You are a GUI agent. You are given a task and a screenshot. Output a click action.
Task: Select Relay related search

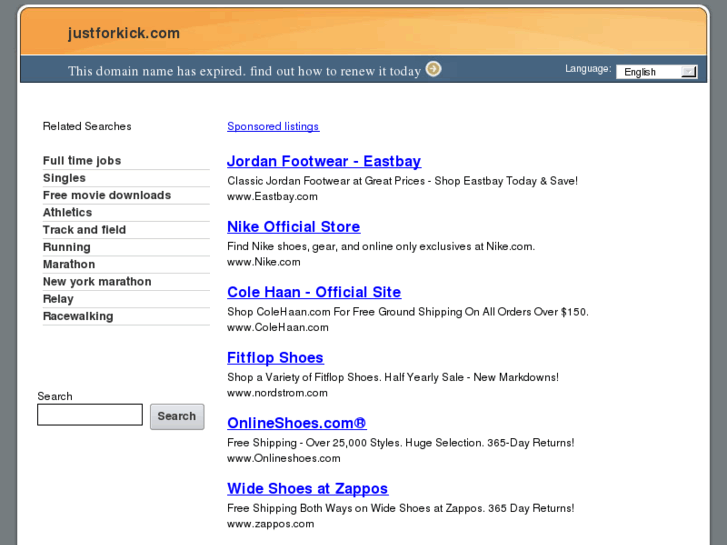58,299
